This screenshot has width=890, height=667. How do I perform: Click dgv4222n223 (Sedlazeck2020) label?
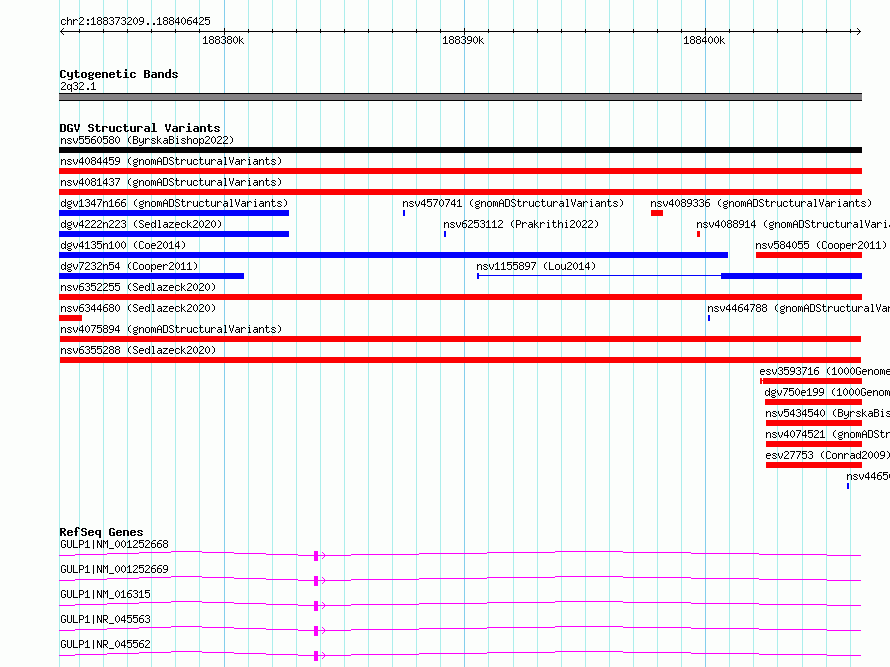click(x=141, y=224)
